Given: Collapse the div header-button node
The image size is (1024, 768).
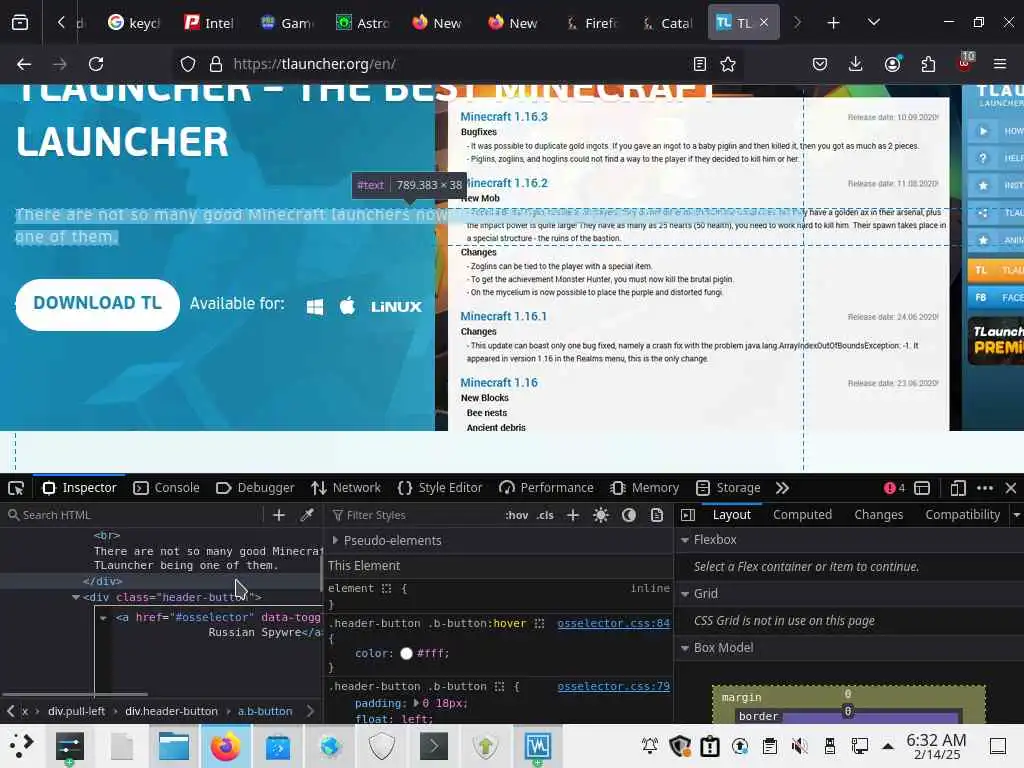Looking at the screenshot, I should coord(76,597).
